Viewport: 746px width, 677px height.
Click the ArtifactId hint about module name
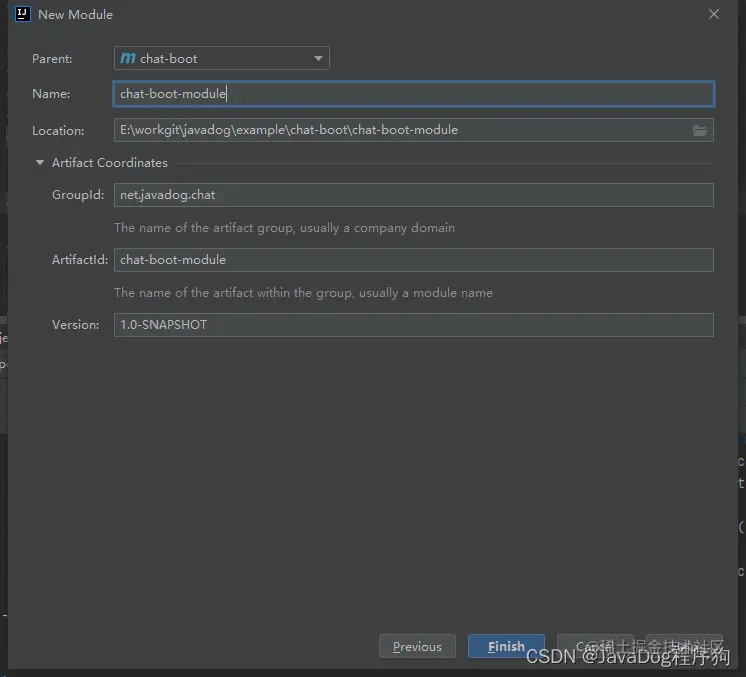(304, 293)
